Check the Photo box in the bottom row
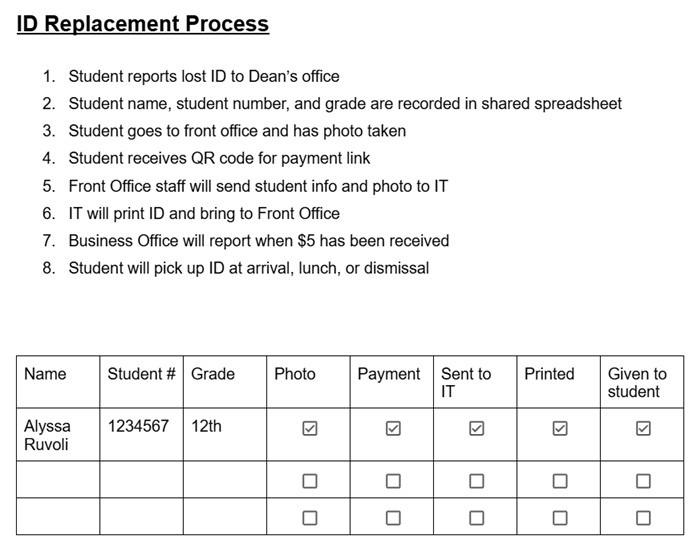697x548 pixels. pyautogui.click(x=310, y=517)
